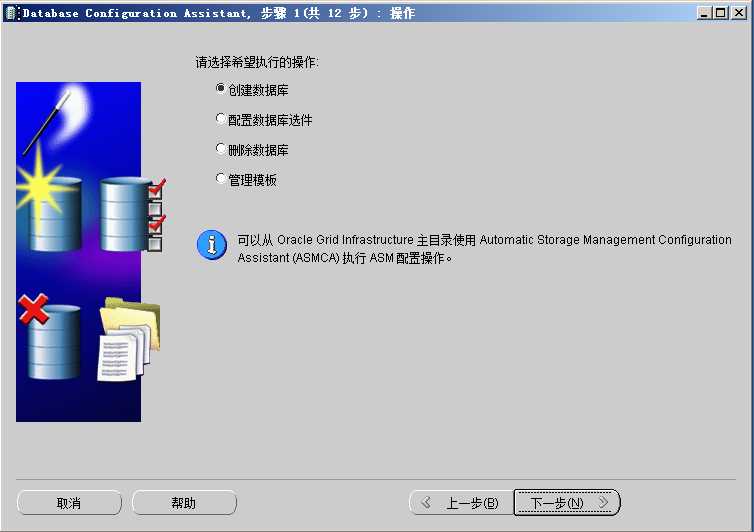The height and width of the screenshot is (532, 754).
Task: Close the Database Configuration Assistant window
Action: coord(739,13)
